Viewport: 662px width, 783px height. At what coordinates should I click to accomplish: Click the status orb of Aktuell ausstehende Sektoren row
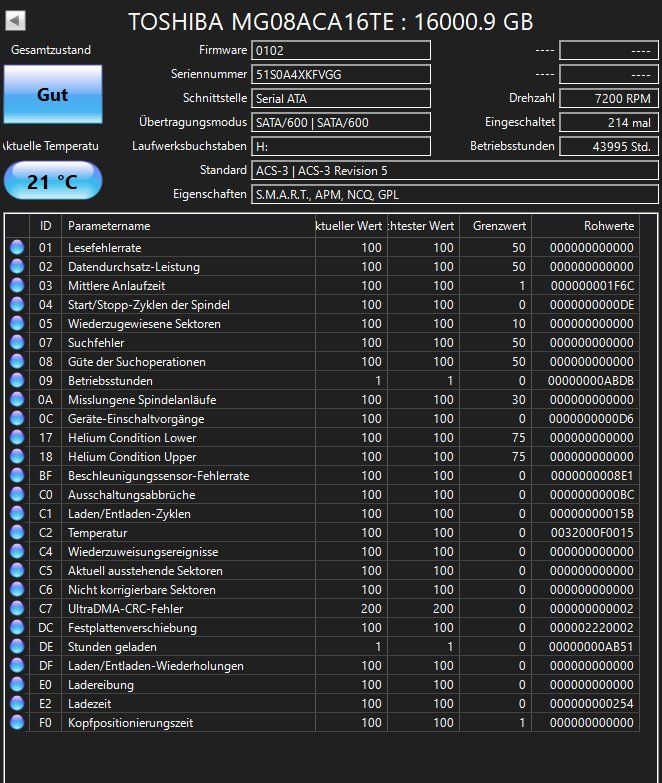point(17,570)
